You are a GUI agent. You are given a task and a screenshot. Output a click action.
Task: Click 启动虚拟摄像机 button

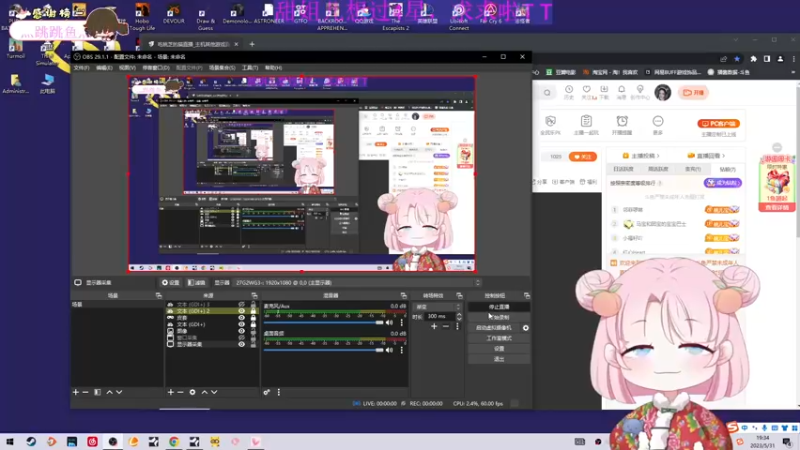click(x=494, y=328)
